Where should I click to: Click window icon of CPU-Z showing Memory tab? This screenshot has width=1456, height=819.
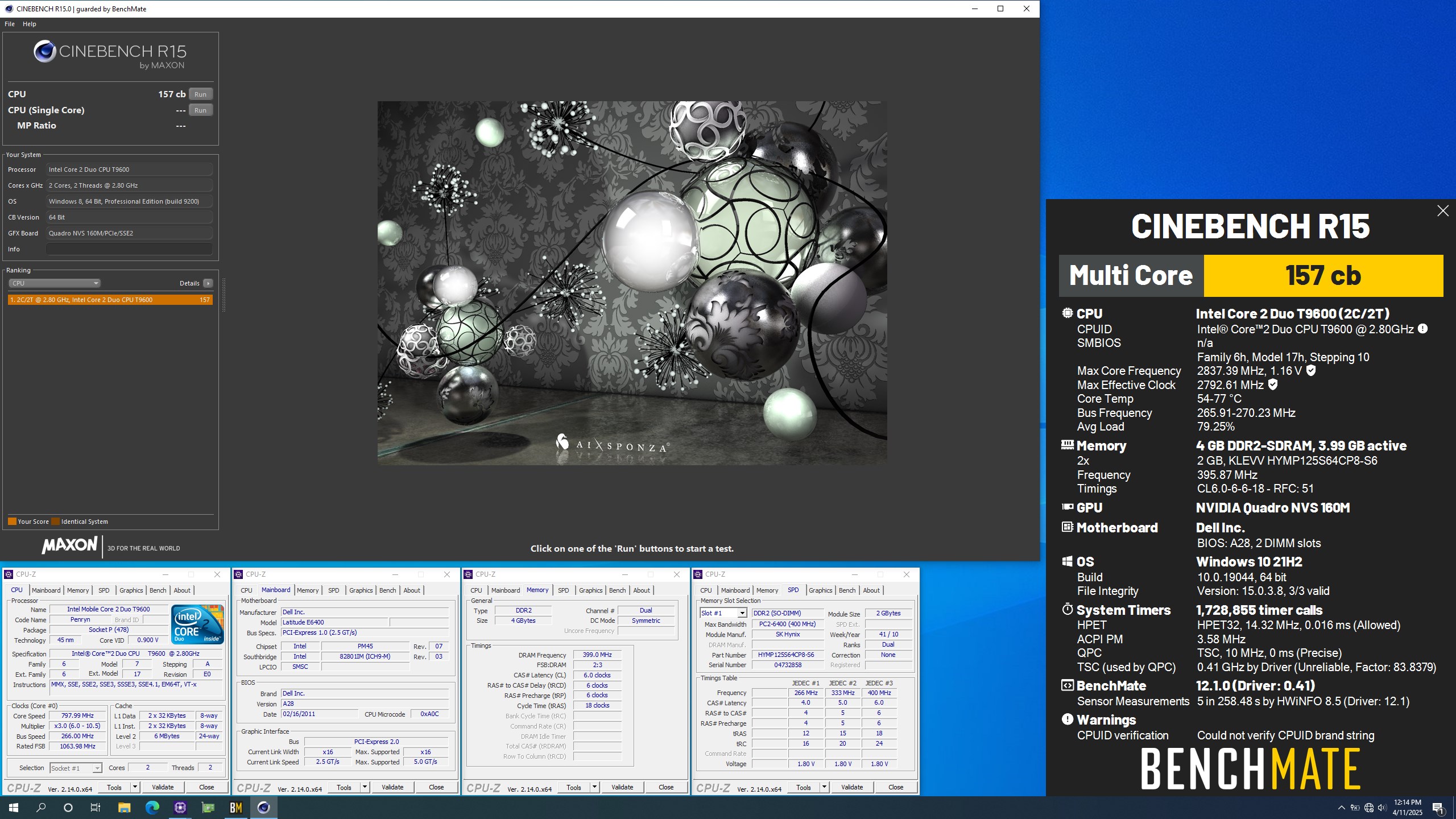tap(468, 574)
